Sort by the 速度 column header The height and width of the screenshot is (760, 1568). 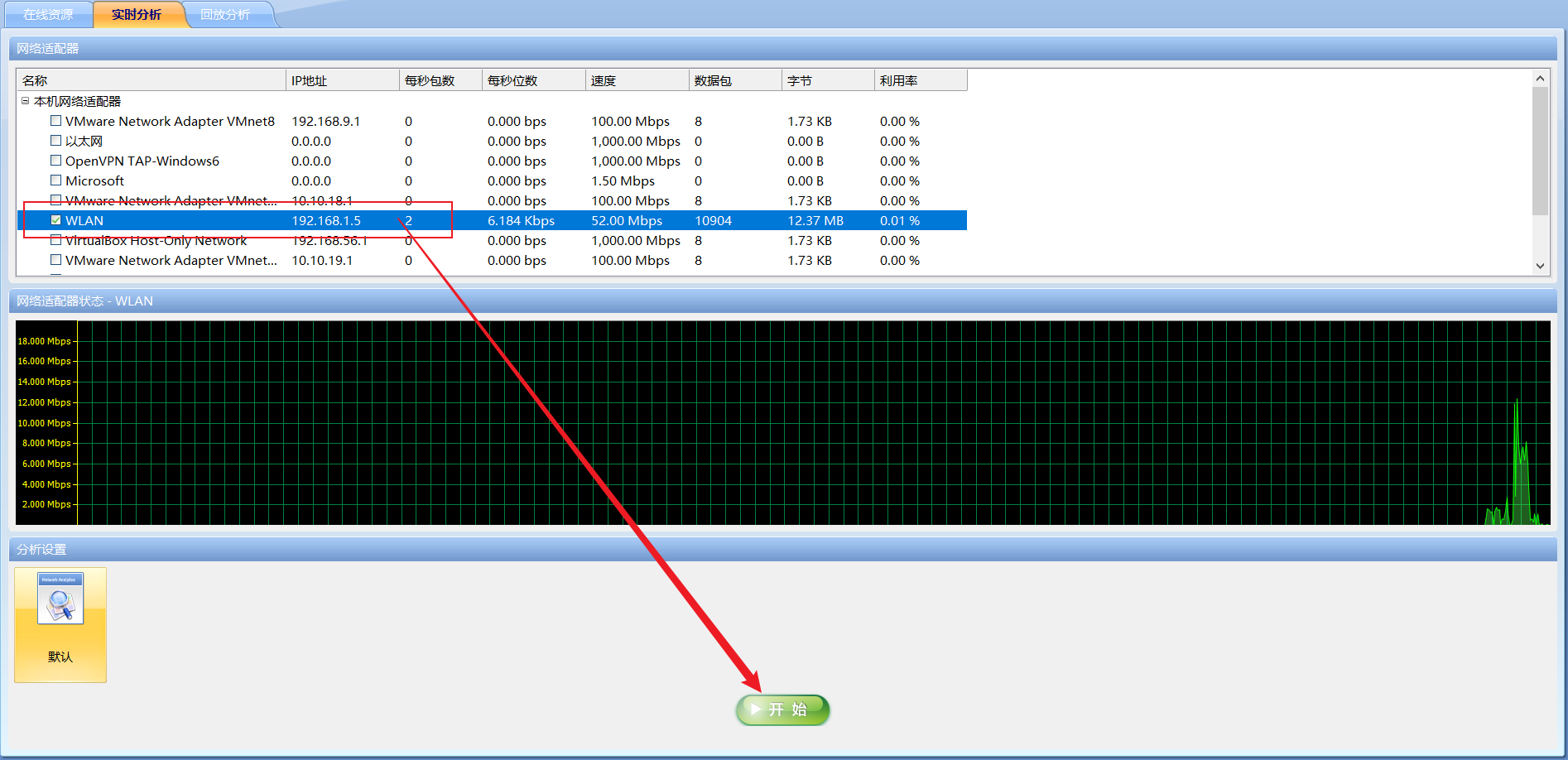[637, 80]
